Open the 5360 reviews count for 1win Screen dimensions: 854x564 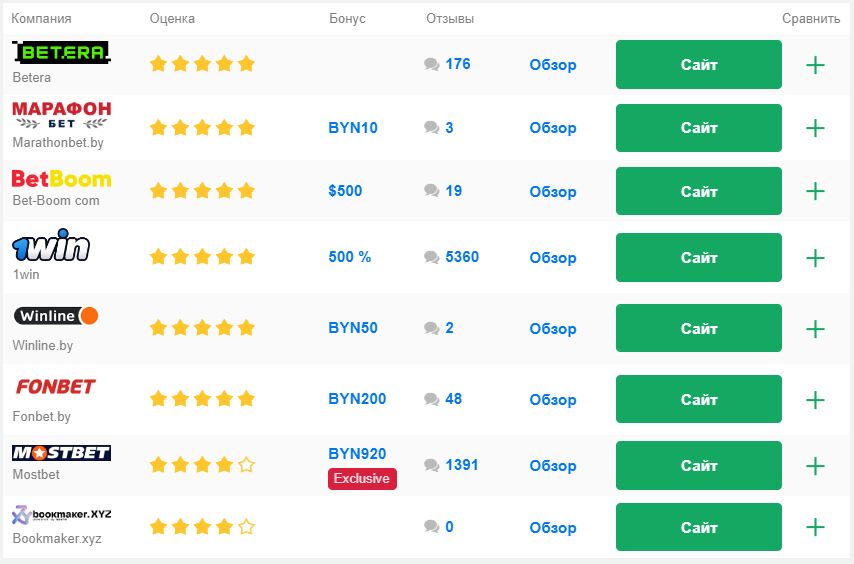[x=462, y=256]
